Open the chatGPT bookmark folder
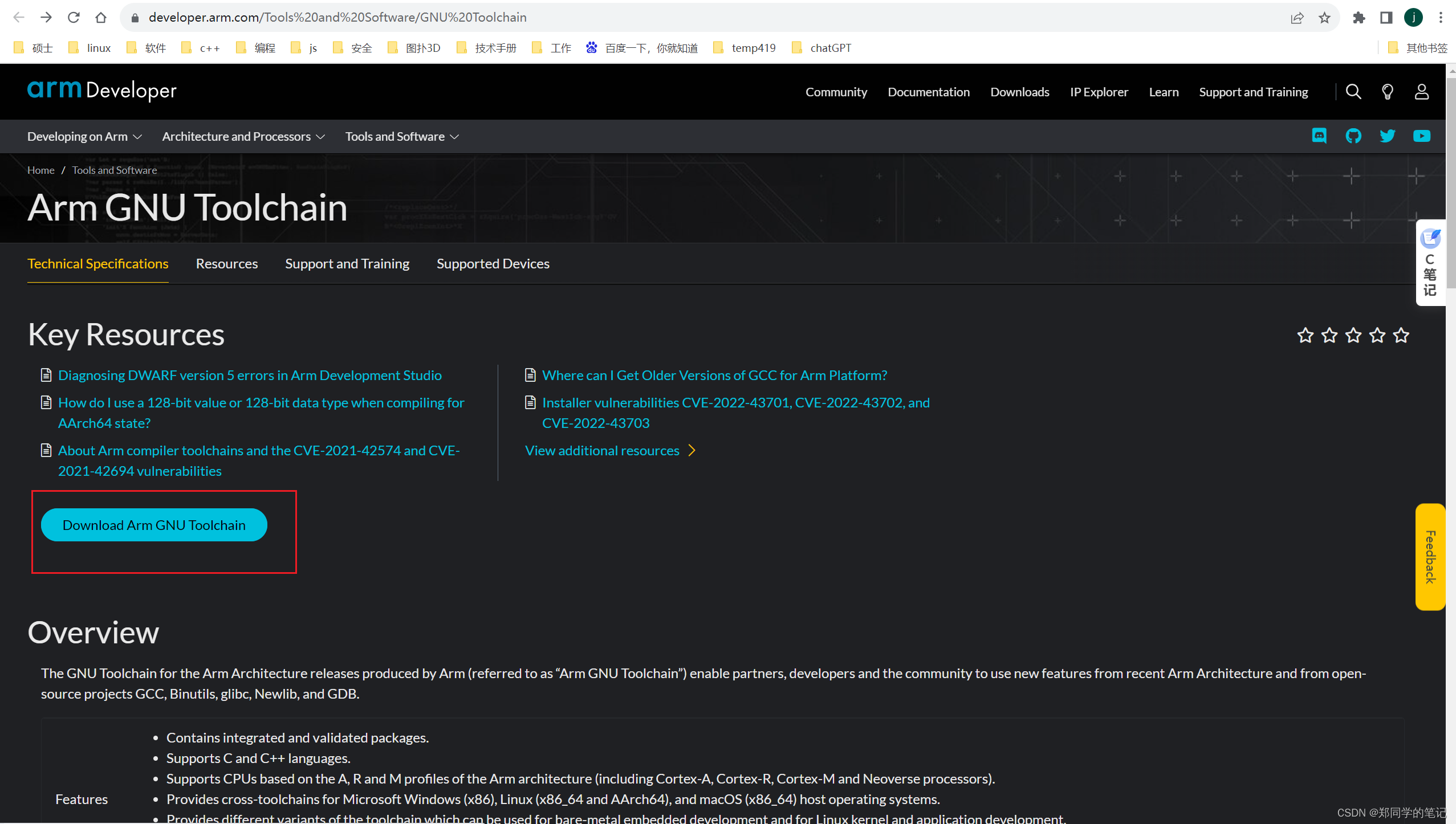 click(821, 48)
